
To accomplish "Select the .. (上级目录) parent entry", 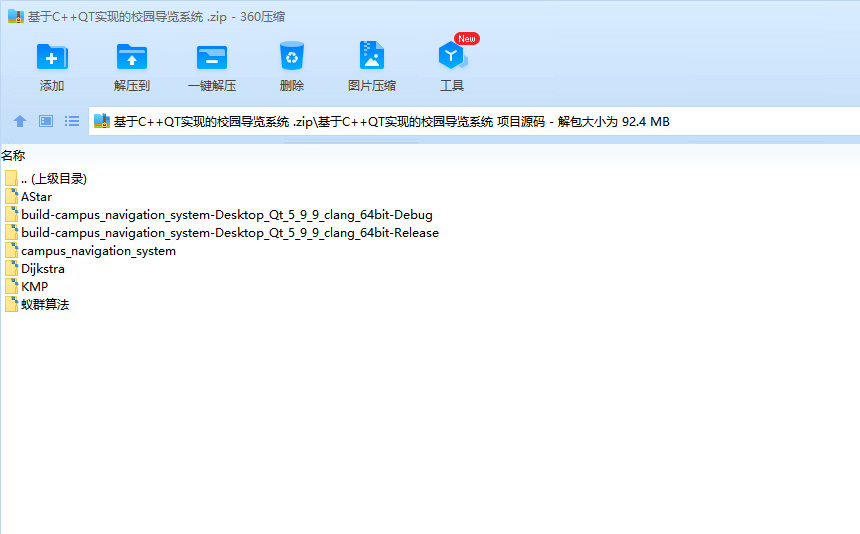I will point(54,179).
